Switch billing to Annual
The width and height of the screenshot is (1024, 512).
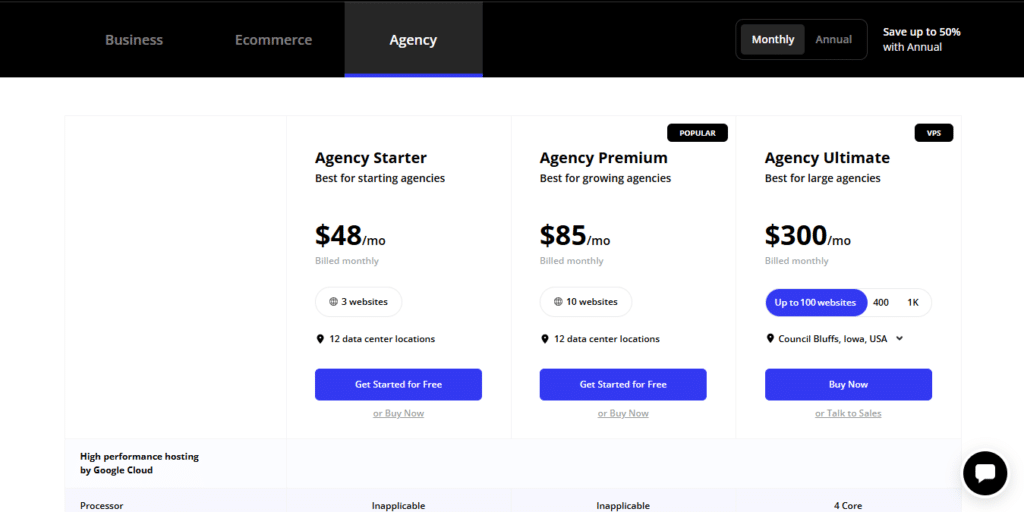pyautogui.click(x=833, y=39)
